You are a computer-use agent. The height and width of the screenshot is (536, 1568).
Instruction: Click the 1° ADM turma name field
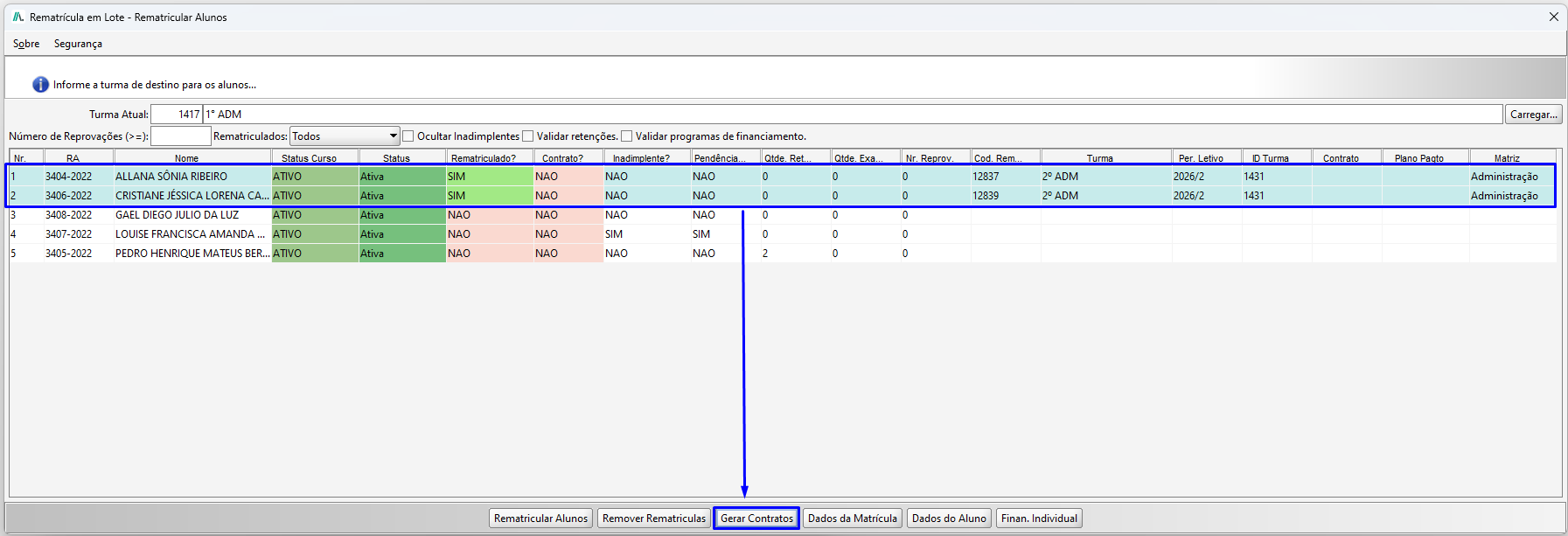[853, 115]
